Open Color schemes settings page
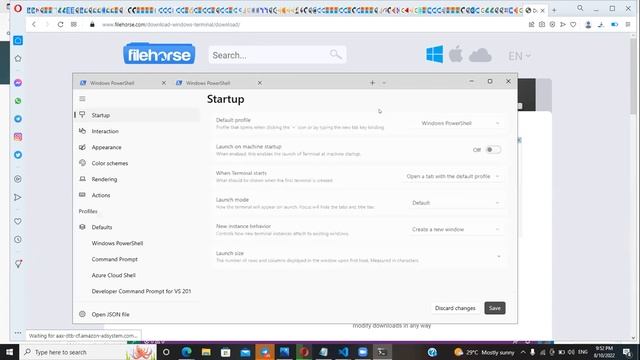The width and height of the screenshot is (640, 360). [x=137, y=163]
